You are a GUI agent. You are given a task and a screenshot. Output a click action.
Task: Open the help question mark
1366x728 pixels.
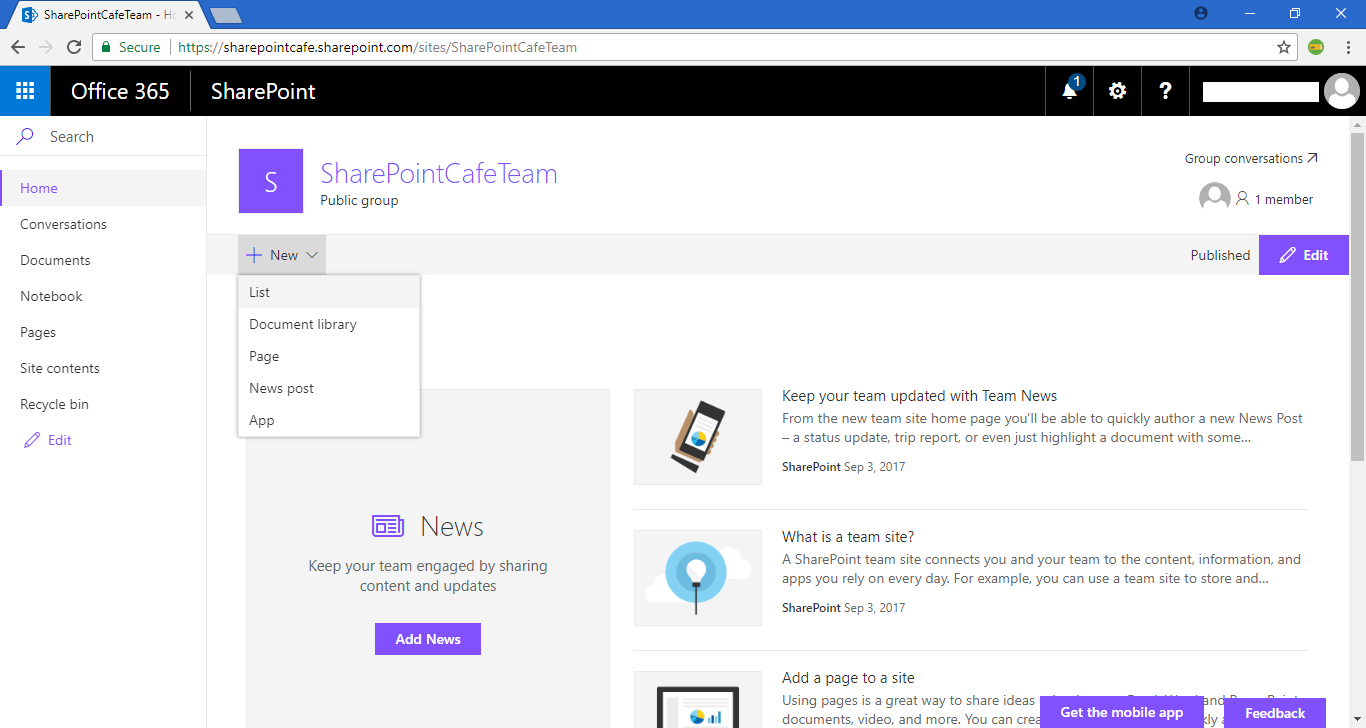(x=1165, y=91)
